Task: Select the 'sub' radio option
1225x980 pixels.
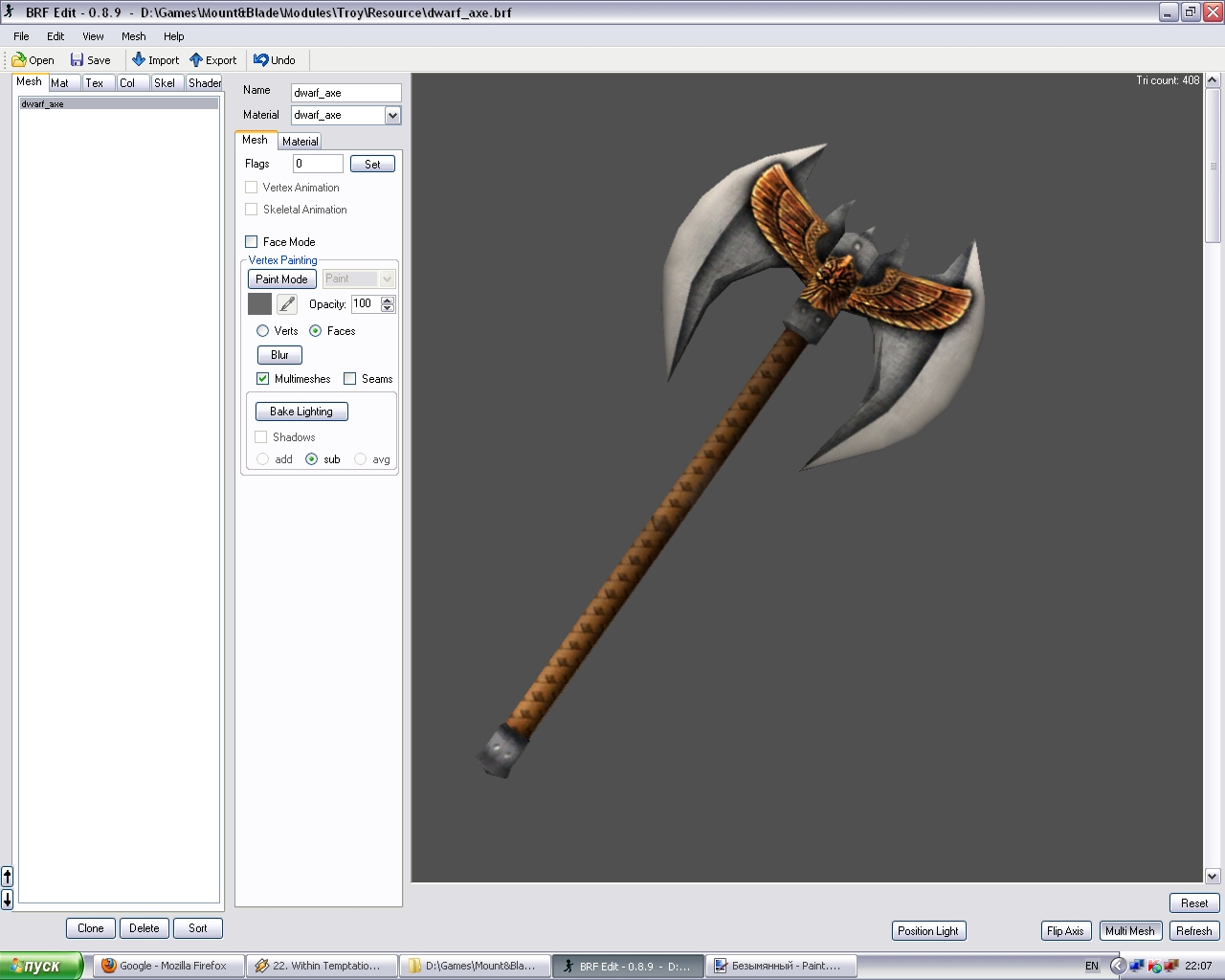Action: point(312,459)
